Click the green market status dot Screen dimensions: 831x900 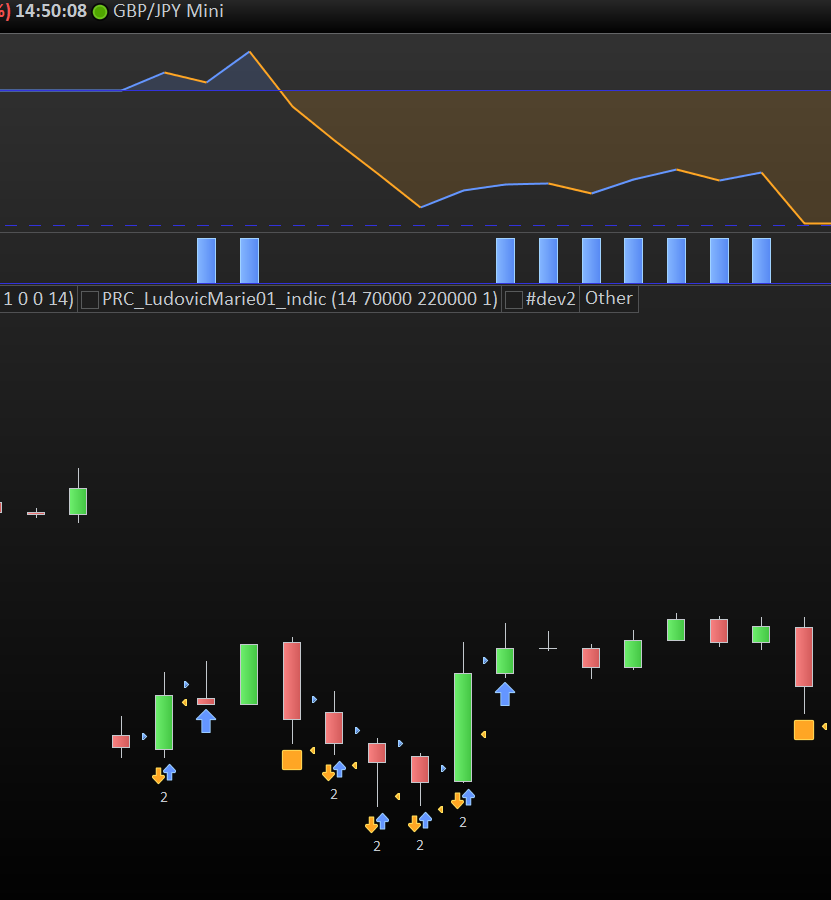point(100,11)
